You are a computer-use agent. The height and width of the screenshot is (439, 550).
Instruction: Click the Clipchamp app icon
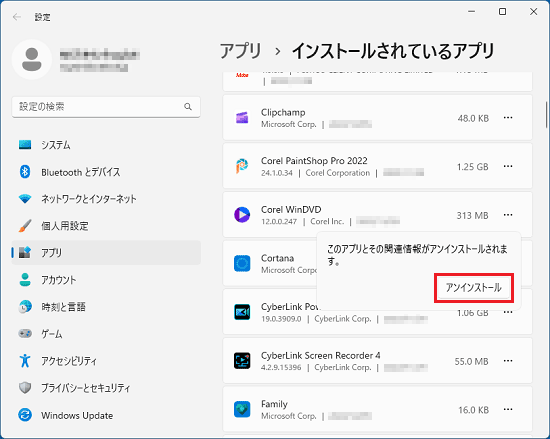(242, 118)
